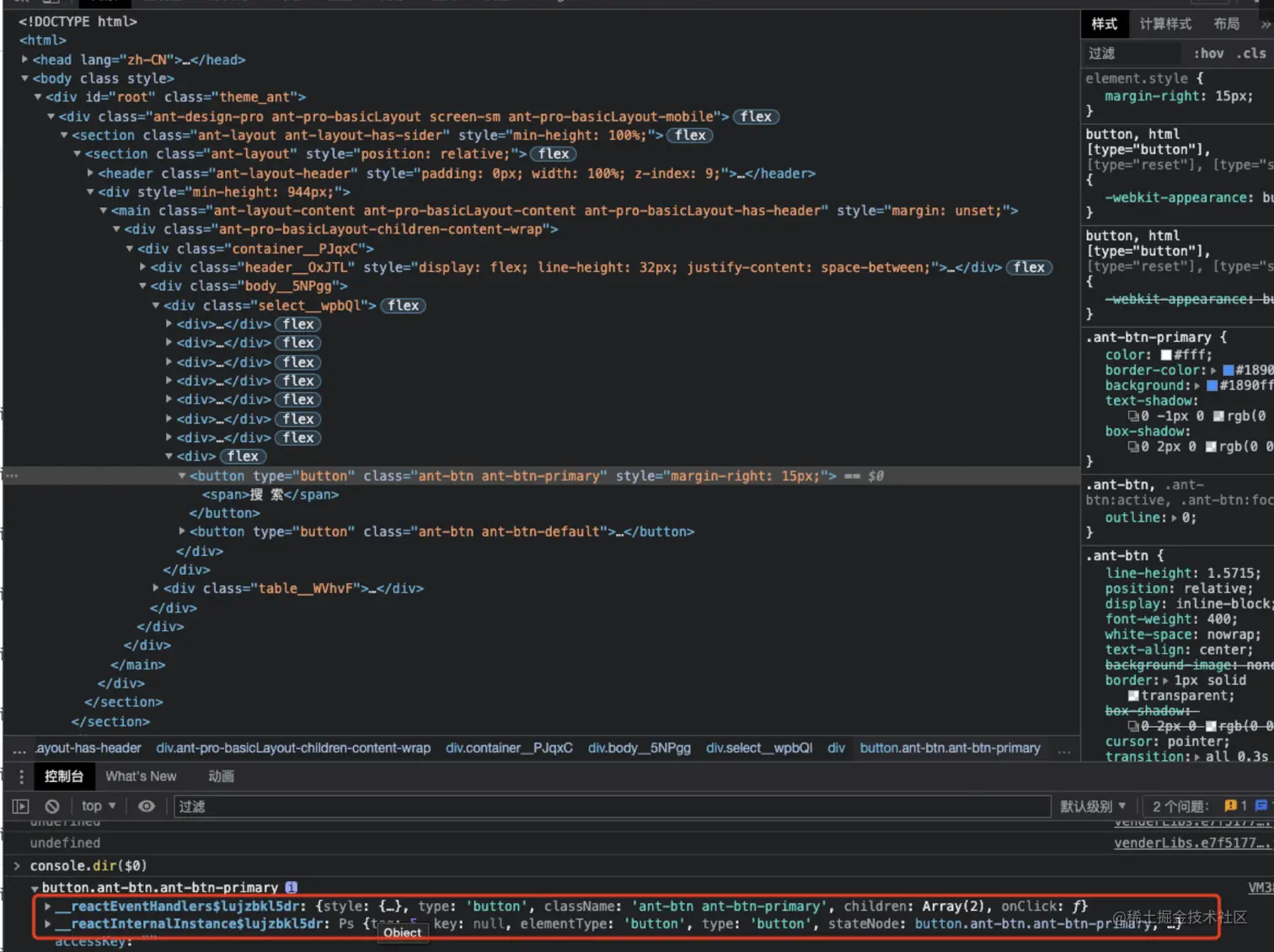Select div.body__5NPgg in the breadcrumb
The width and height of the screenshot is (1274, 952).
point(640,748)
